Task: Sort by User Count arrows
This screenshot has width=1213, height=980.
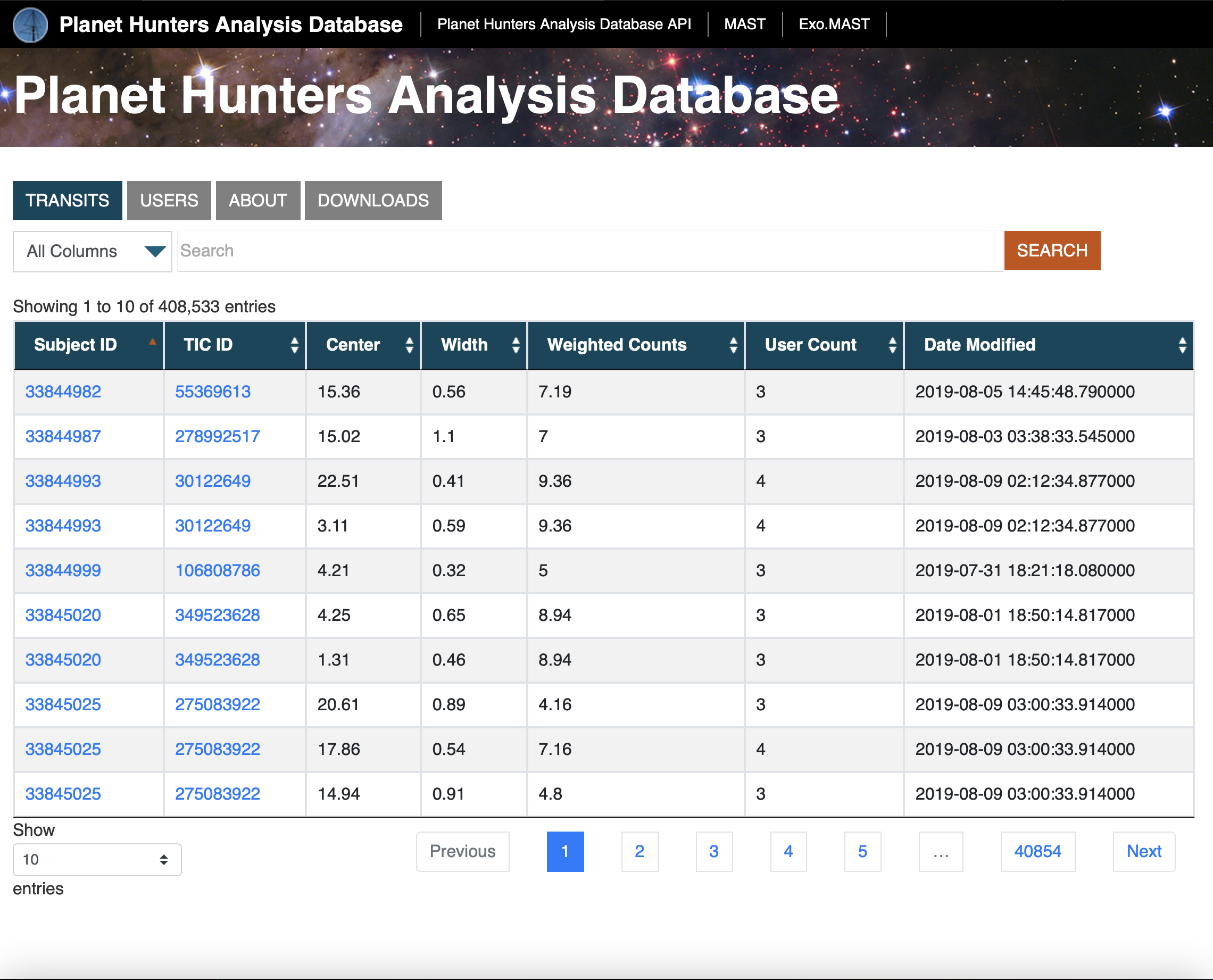Action: click(892, 345)
